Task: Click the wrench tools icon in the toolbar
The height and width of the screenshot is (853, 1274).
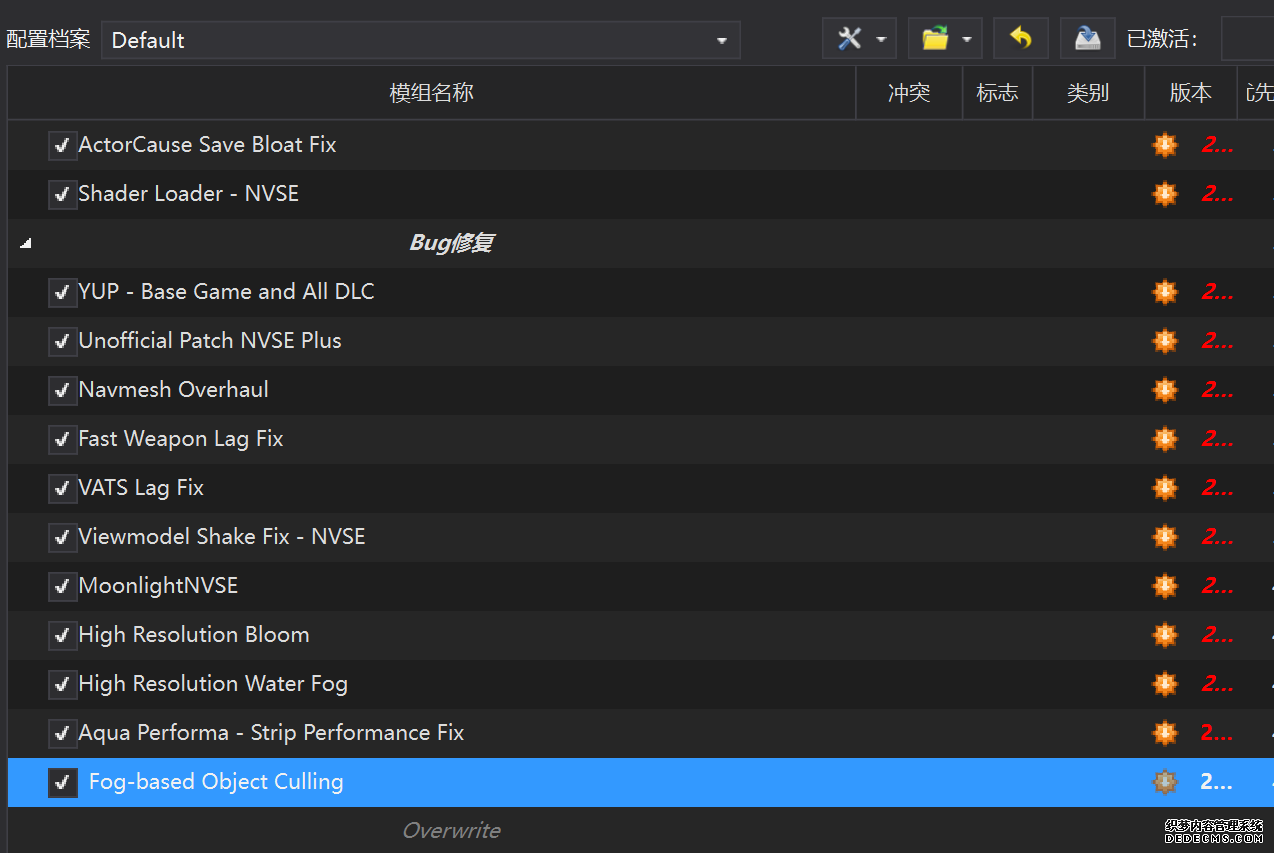Action: 849,39
